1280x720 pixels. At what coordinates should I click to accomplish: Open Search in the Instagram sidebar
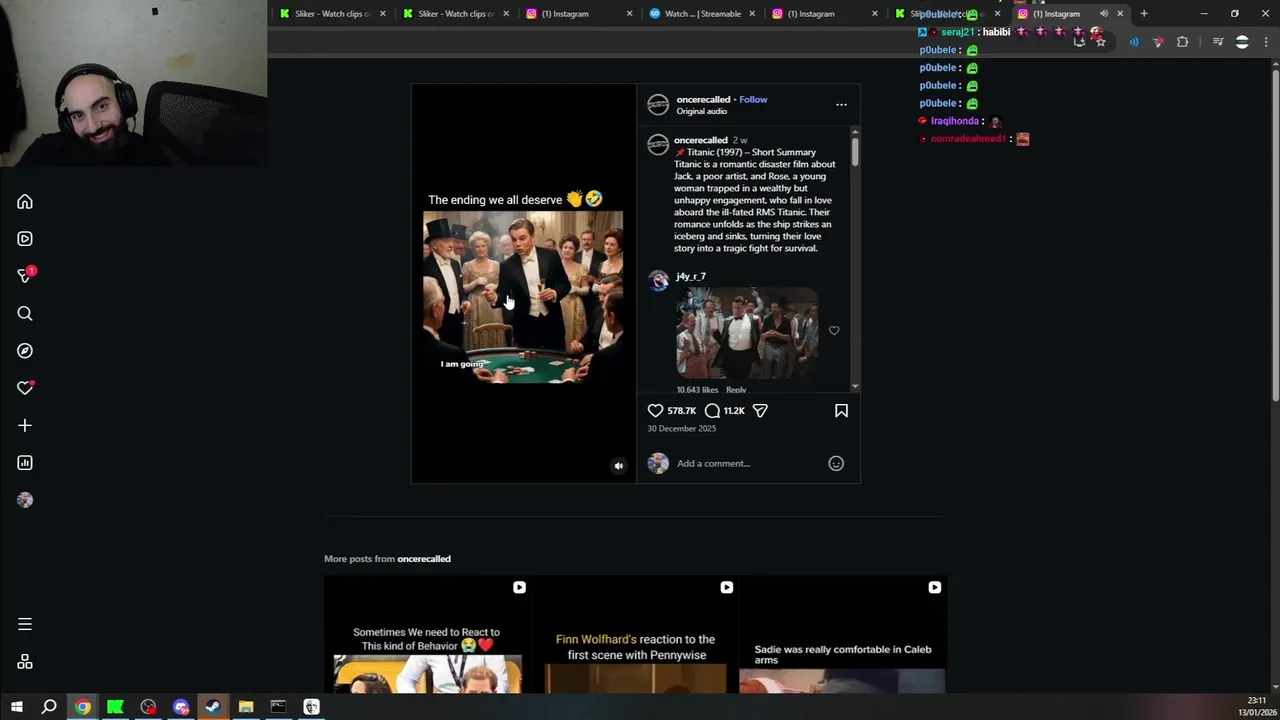coord(25,314)
